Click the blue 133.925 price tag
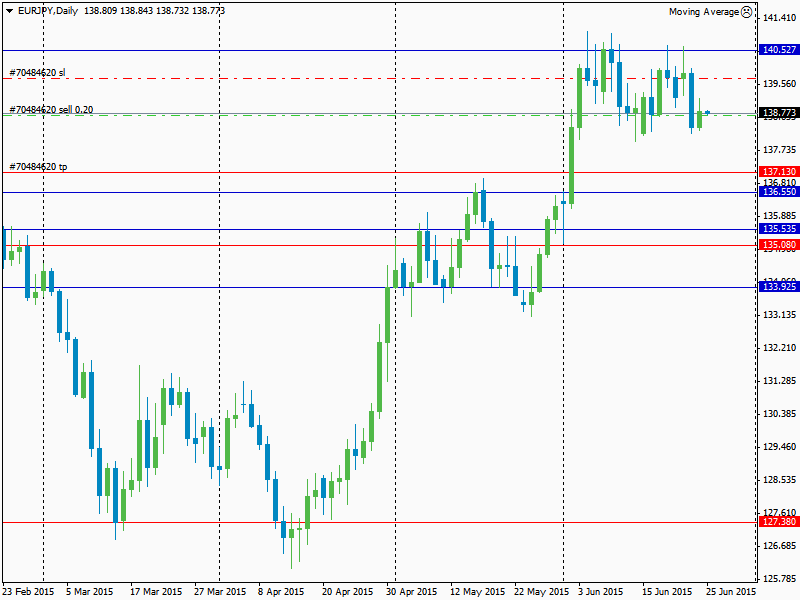Viewport: 800px width, 600px height. click(x=779, y=286)
